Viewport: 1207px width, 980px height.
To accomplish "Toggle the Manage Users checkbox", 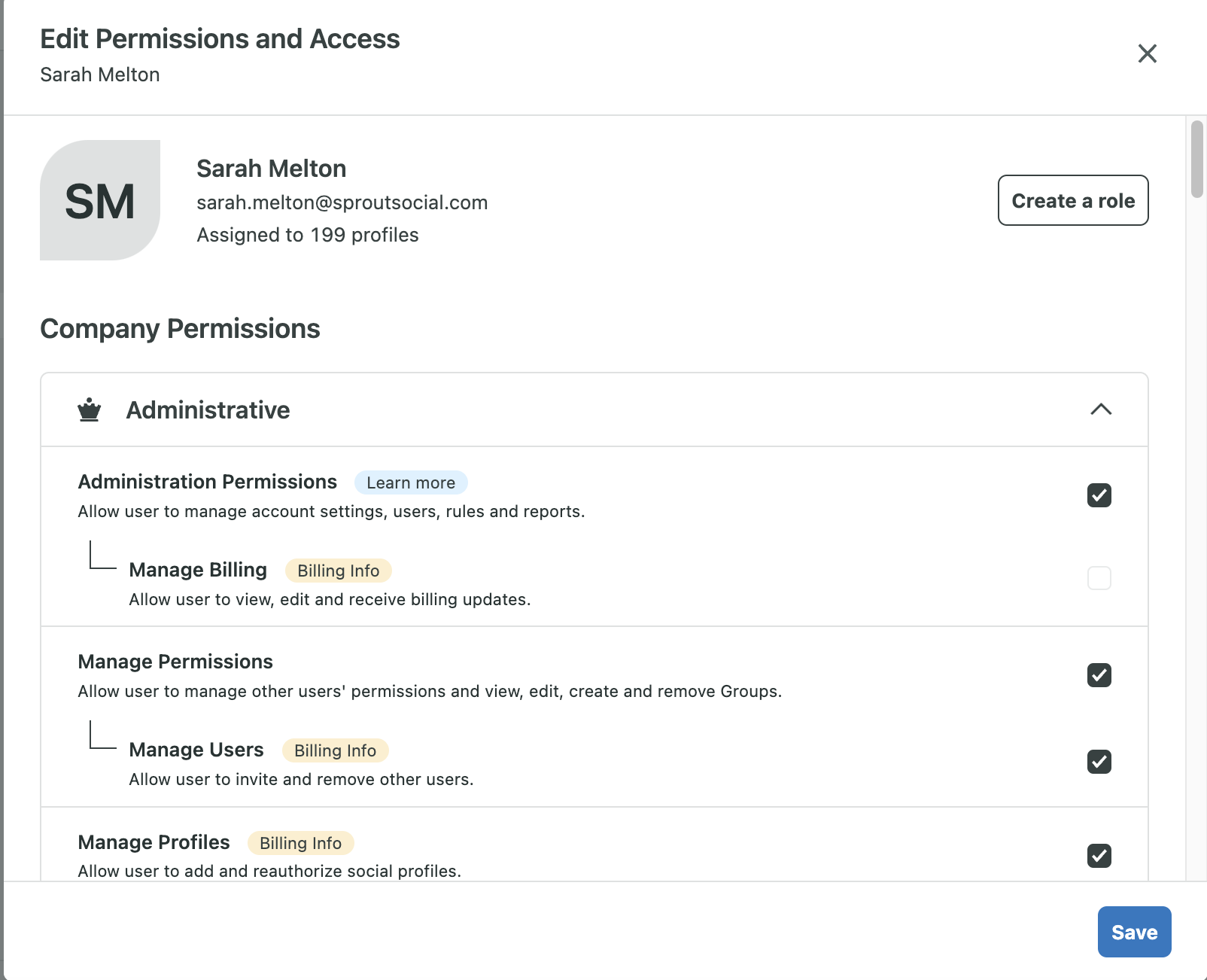I will tap(1099, 762).
